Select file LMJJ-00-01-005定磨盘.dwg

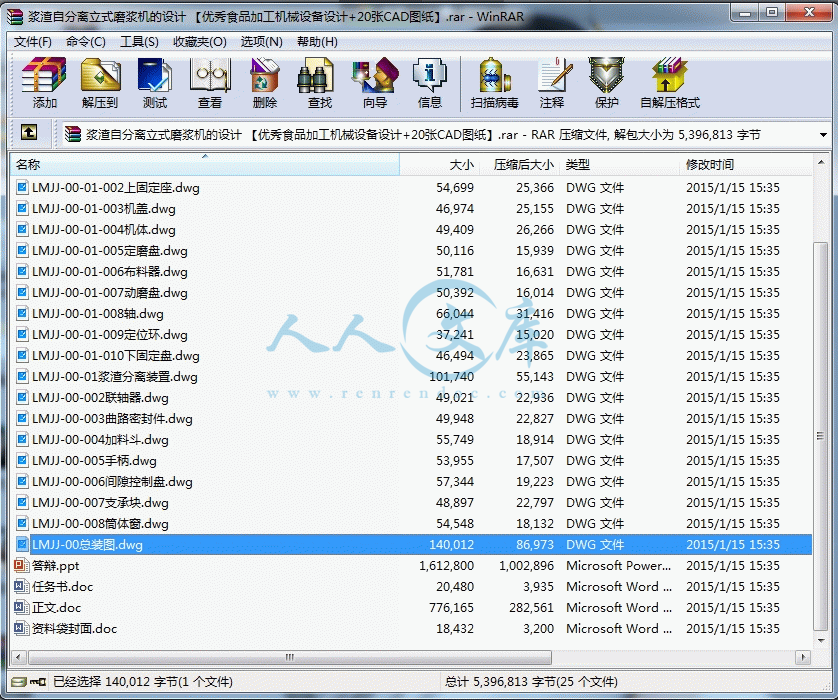coord(110,251)
